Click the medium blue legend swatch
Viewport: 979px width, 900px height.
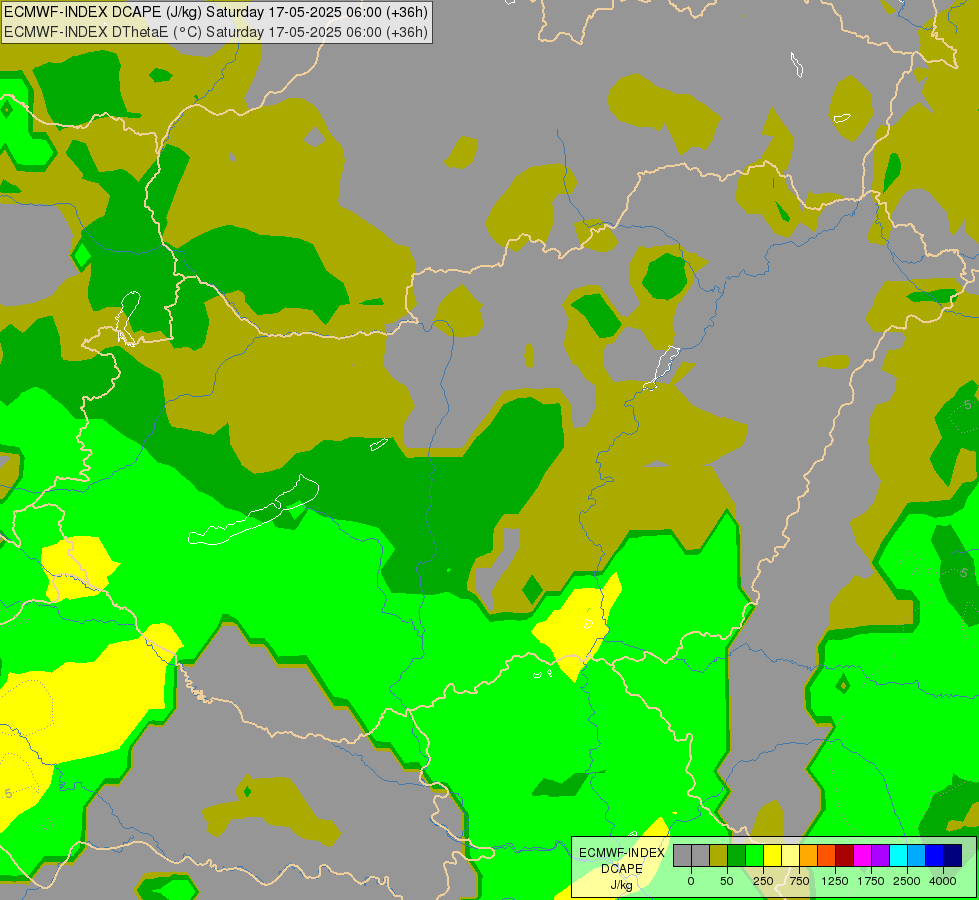(935, 855)
